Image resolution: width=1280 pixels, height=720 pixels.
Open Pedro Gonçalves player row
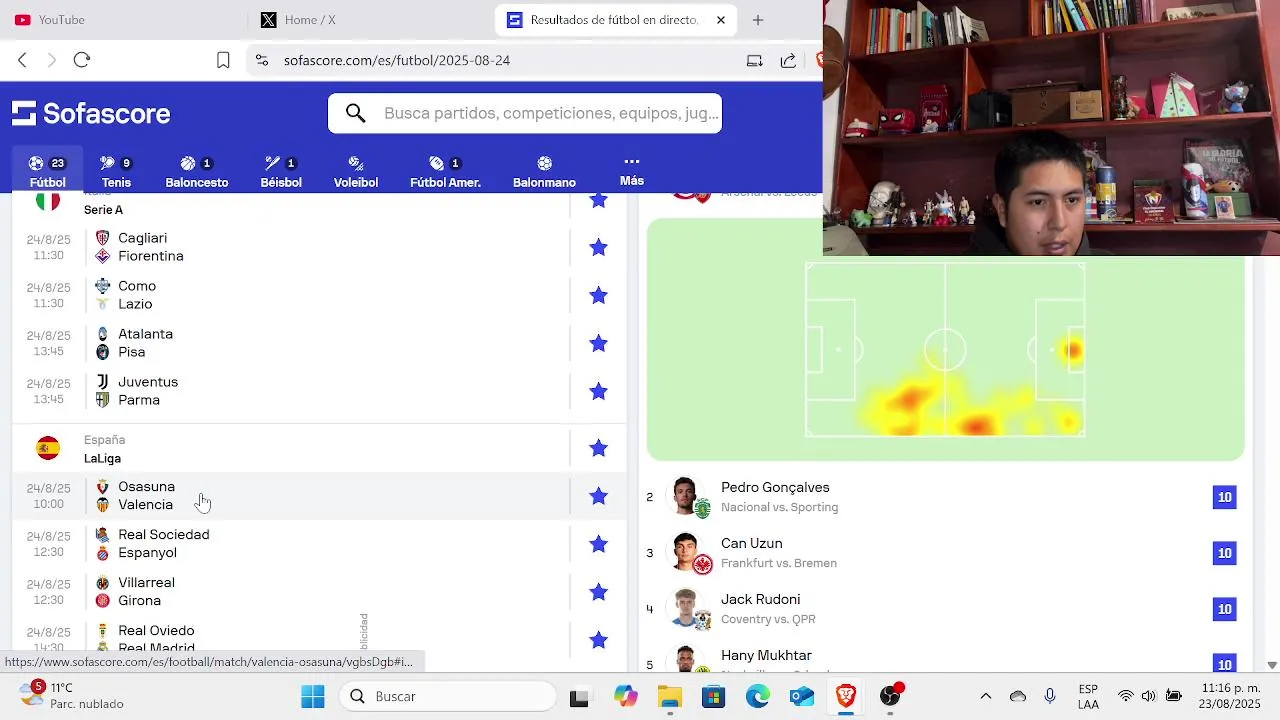tap(945, 497)
